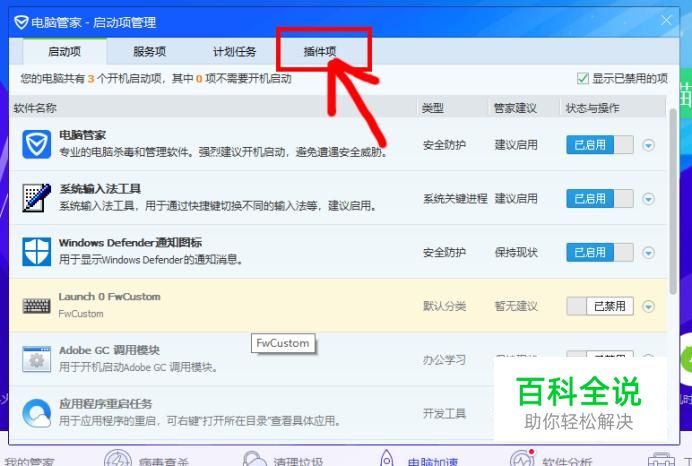The height and width of the screenshot is (466, 692).
Task: Click 默认分类 type in FwCustom row
Action: [x=444, y=306]
